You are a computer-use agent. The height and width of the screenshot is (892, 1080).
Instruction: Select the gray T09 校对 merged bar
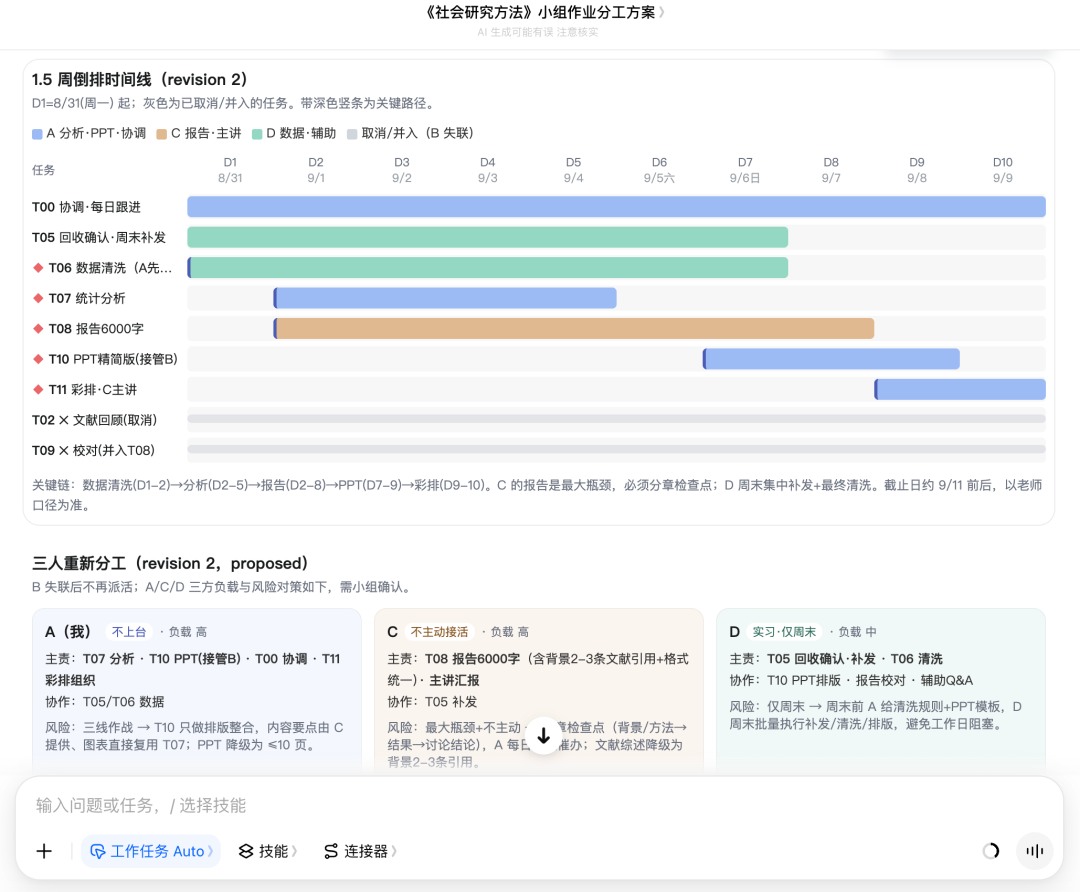coord(616,449)
